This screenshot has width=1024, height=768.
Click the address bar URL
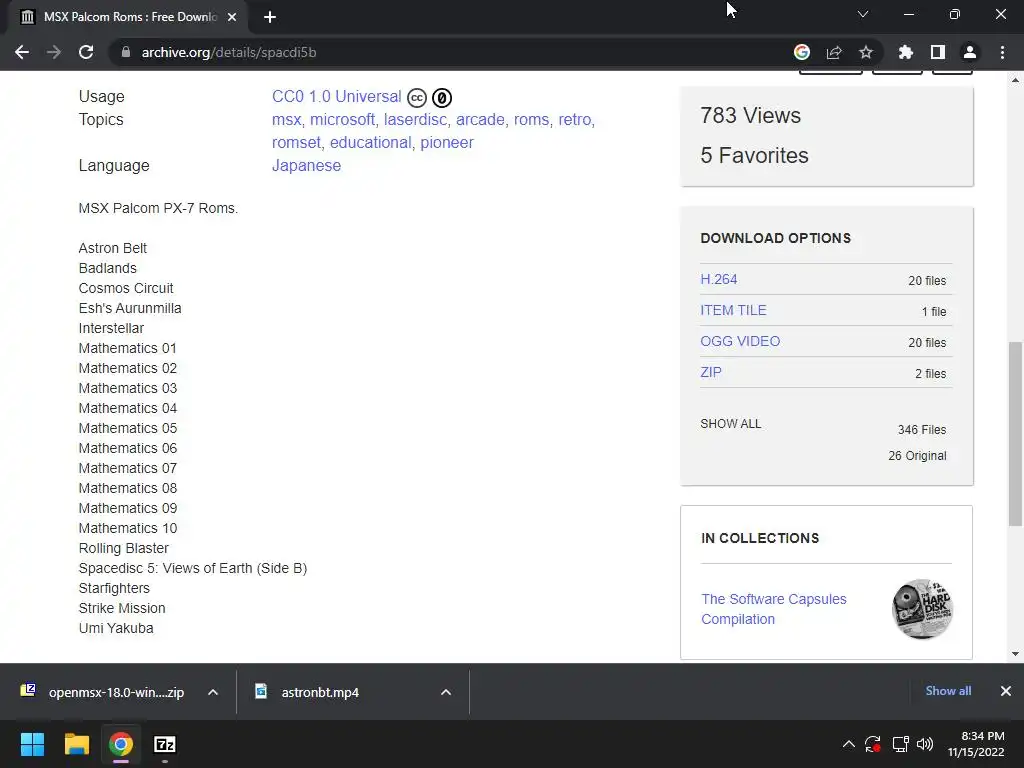click(x=229, y=52)
